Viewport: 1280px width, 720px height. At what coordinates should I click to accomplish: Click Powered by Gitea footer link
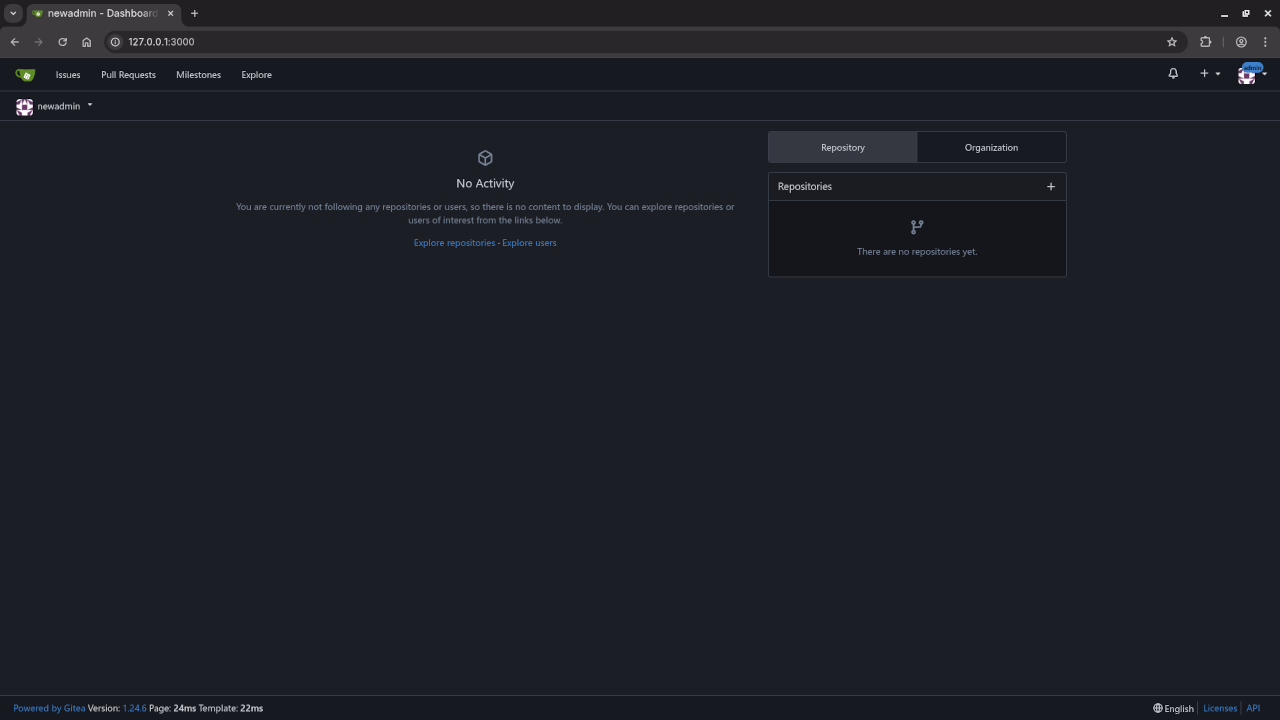click(49, 708)
